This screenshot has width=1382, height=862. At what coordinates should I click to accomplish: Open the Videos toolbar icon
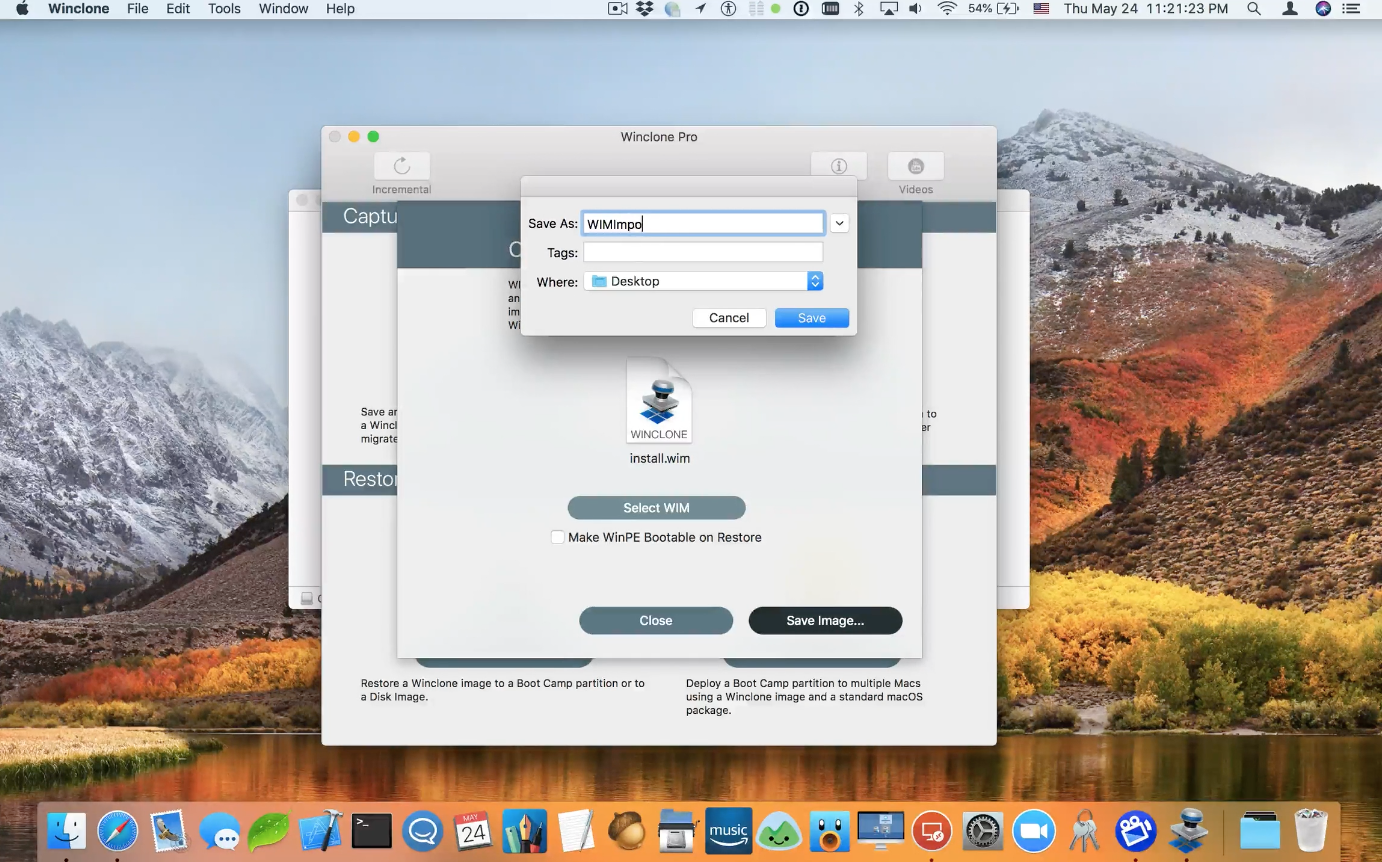tap(915, 166)
